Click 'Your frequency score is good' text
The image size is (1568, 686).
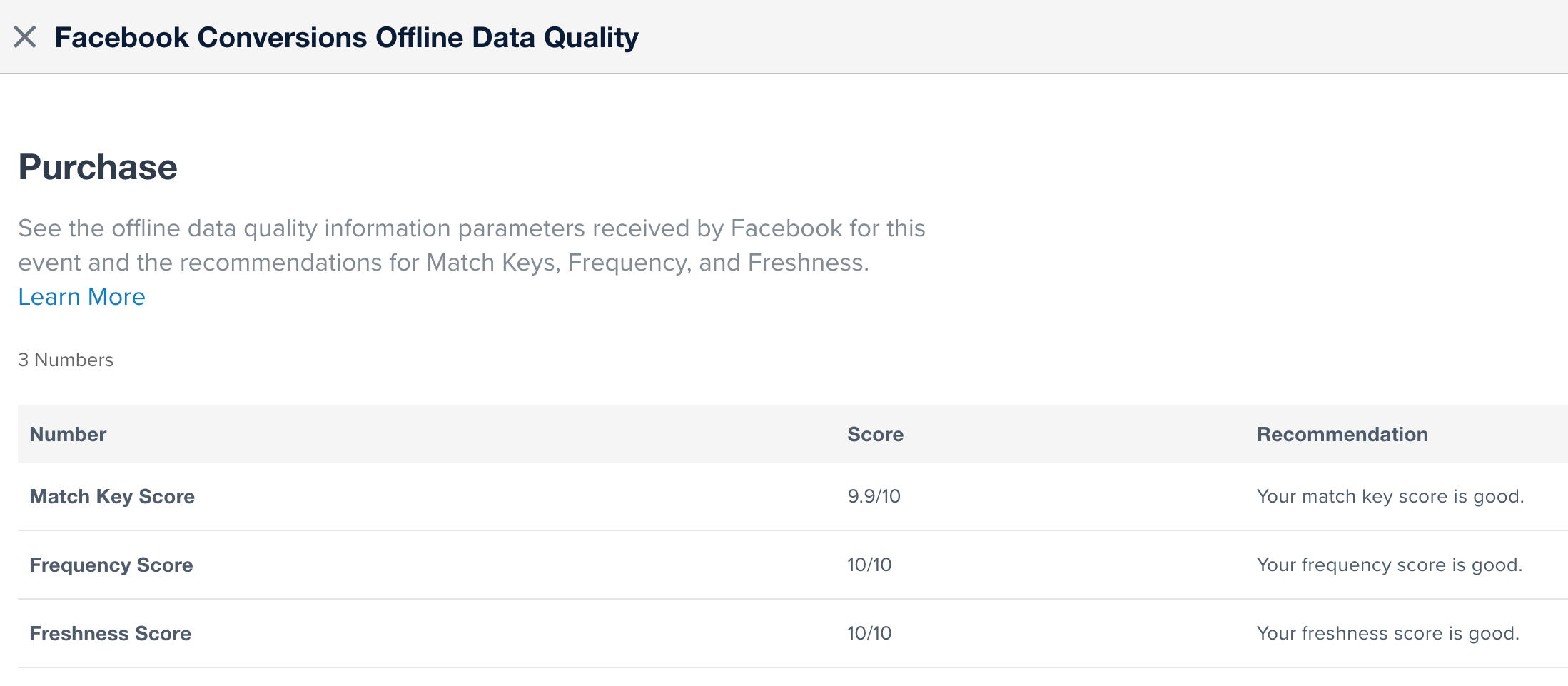pos(1389,565)
